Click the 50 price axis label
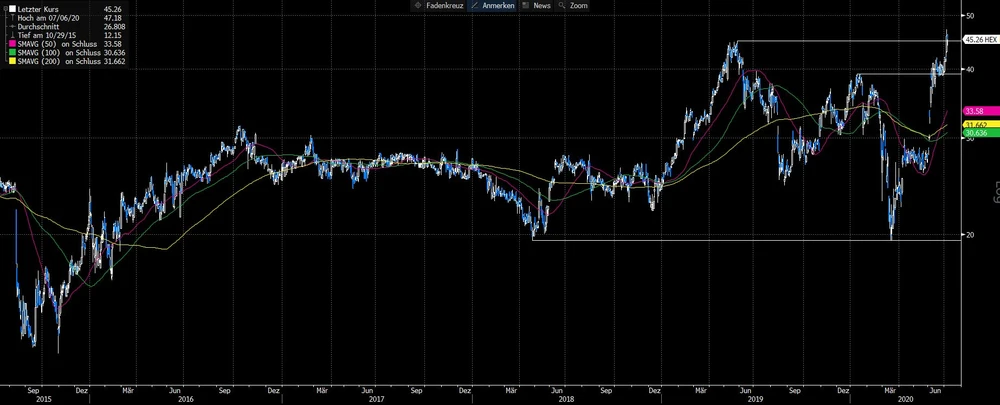This screenshot has height=405, width=1000. [x=968, y=17]
